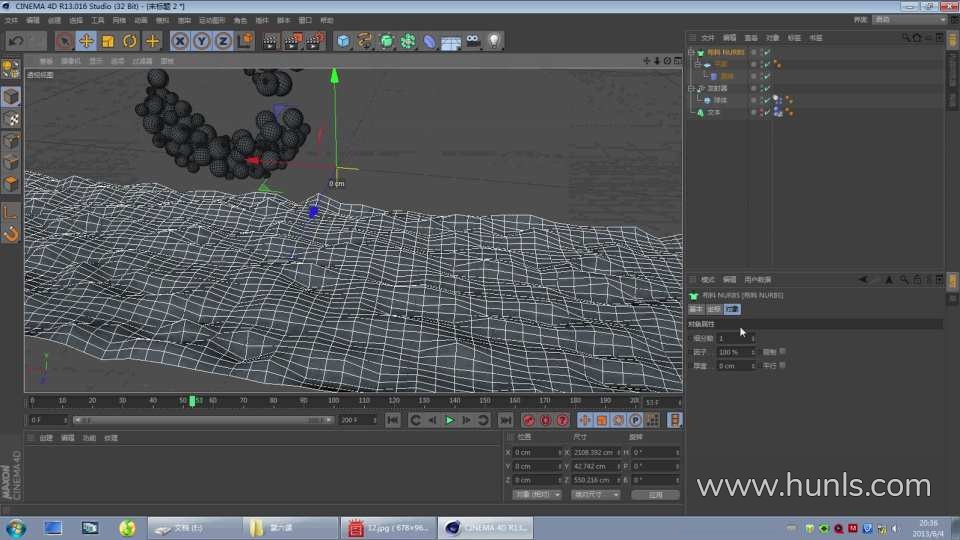Select the highlighted Object tab in attributes panel
Image resolution: width=960 pixels, height=540 pixels.
(732, 310)
